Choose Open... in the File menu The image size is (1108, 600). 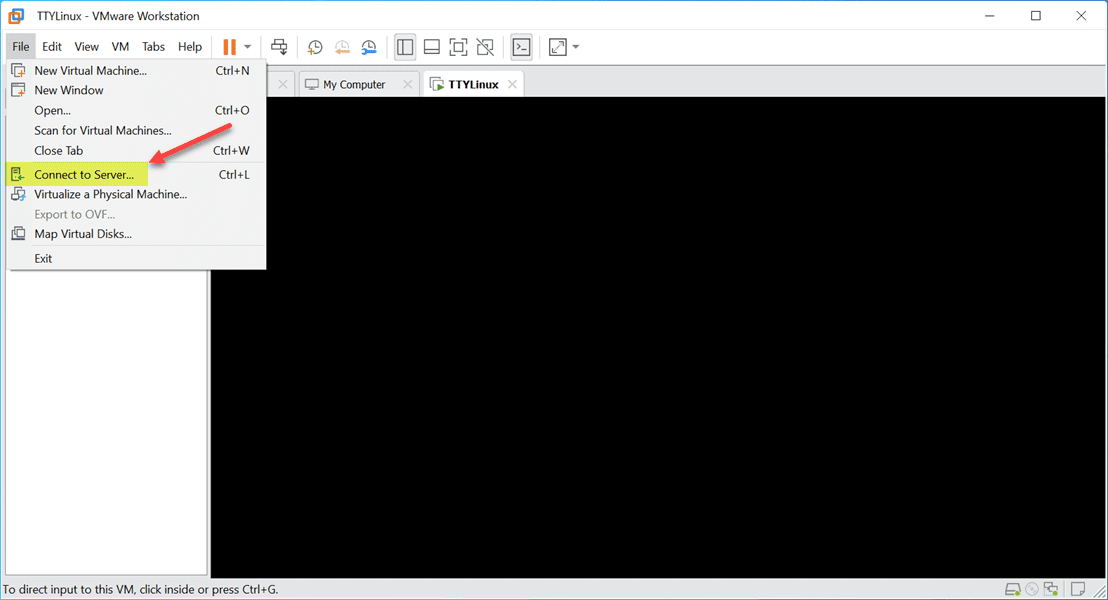click(136, 110)
